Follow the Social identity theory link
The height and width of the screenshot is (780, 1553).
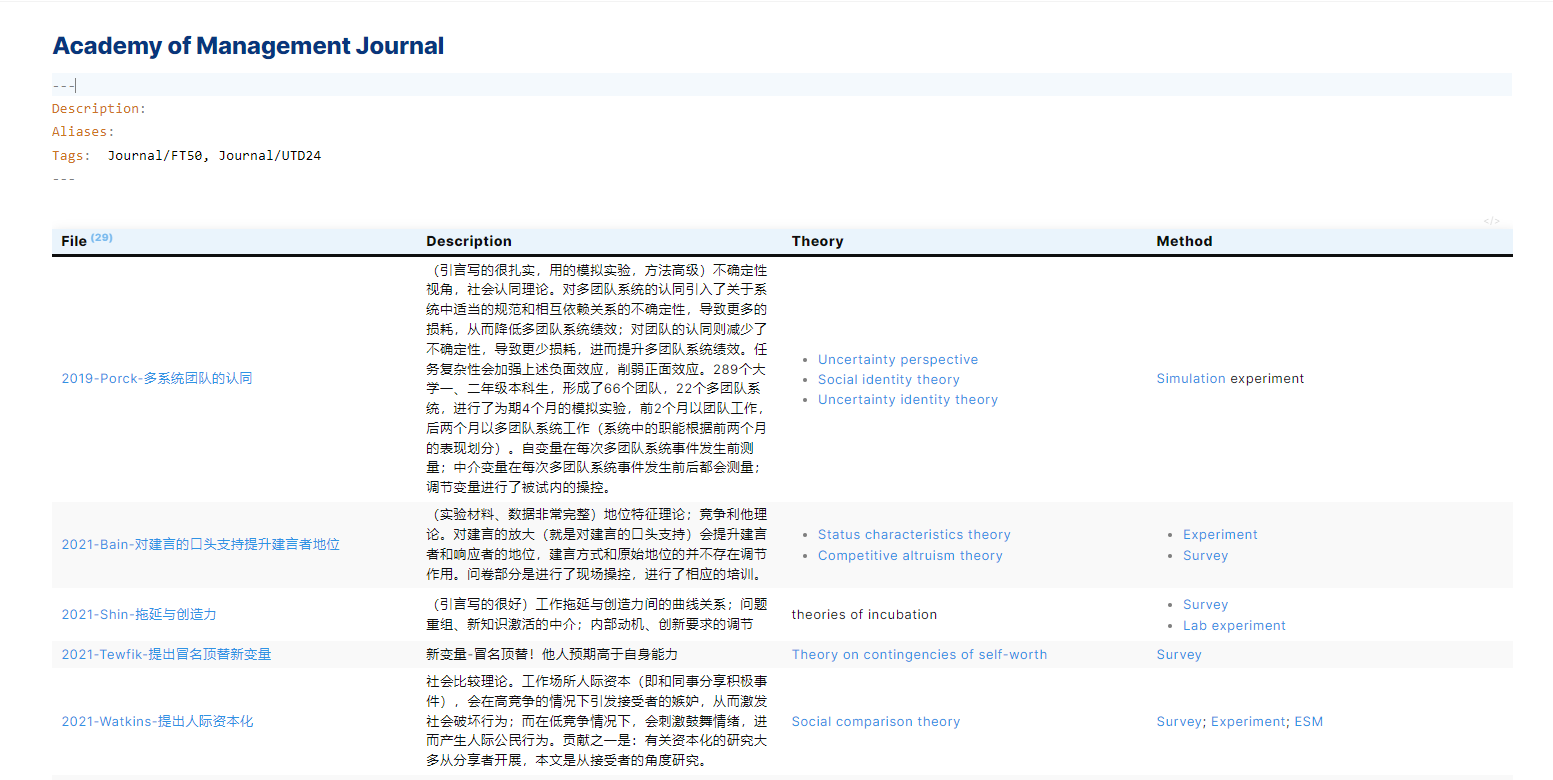click(x=889, y=379)
